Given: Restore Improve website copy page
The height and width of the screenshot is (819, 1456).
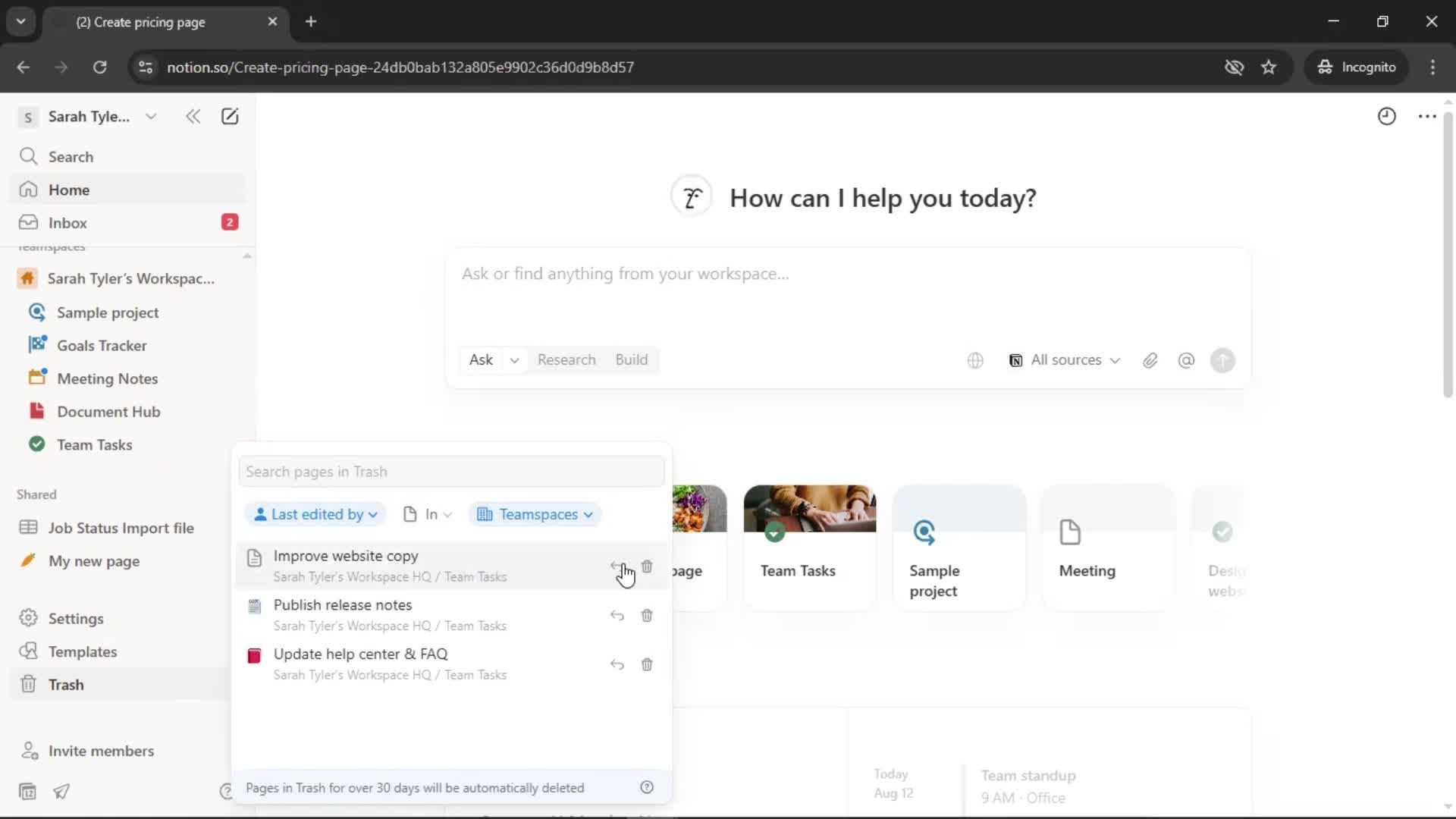Looking at the screenshot, I should tap(617, 566).
